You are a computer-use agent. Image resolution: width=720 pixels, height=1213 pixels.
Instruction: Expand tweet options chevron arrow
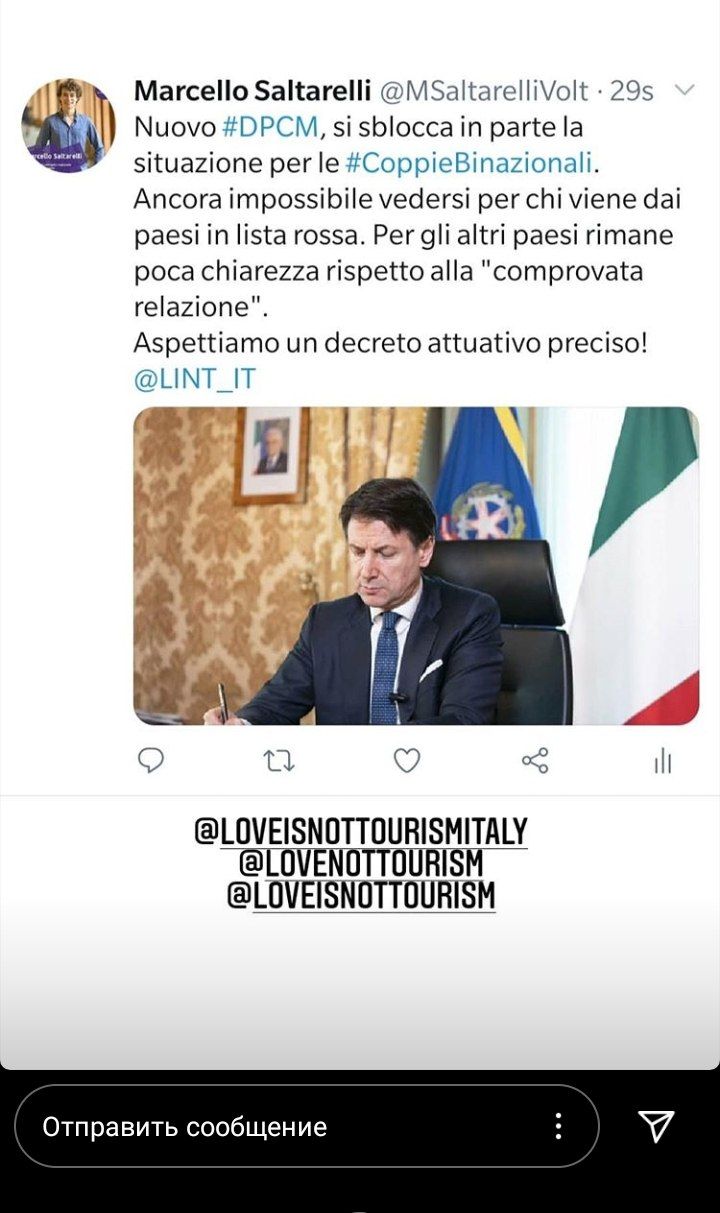685,91
